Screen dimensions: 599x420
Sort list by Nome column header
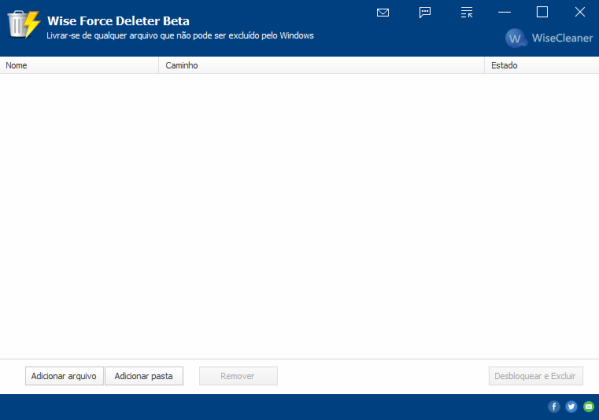[x=79, y=65]
